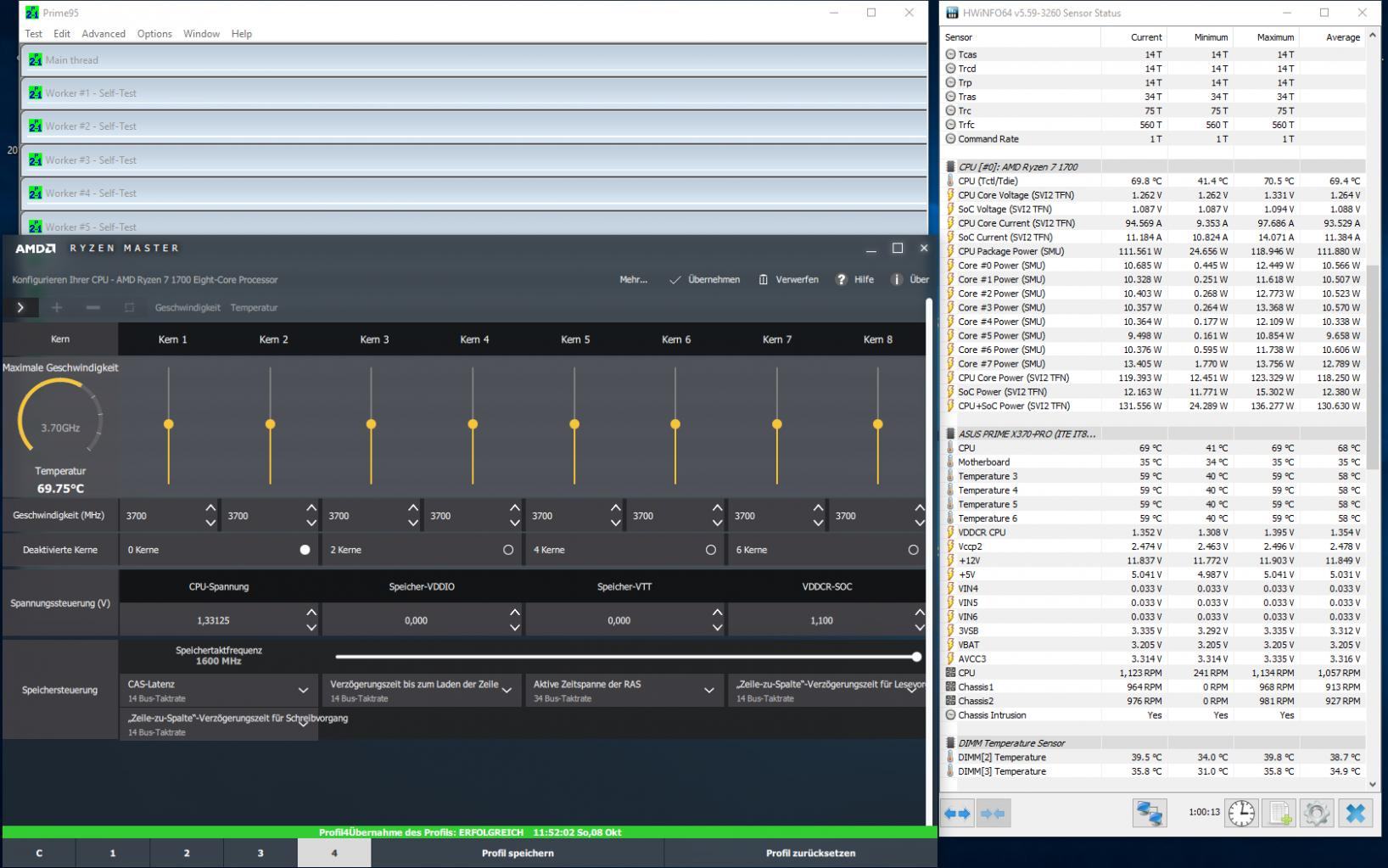Open HWiNFO sensor settings gear icon

1317,813
